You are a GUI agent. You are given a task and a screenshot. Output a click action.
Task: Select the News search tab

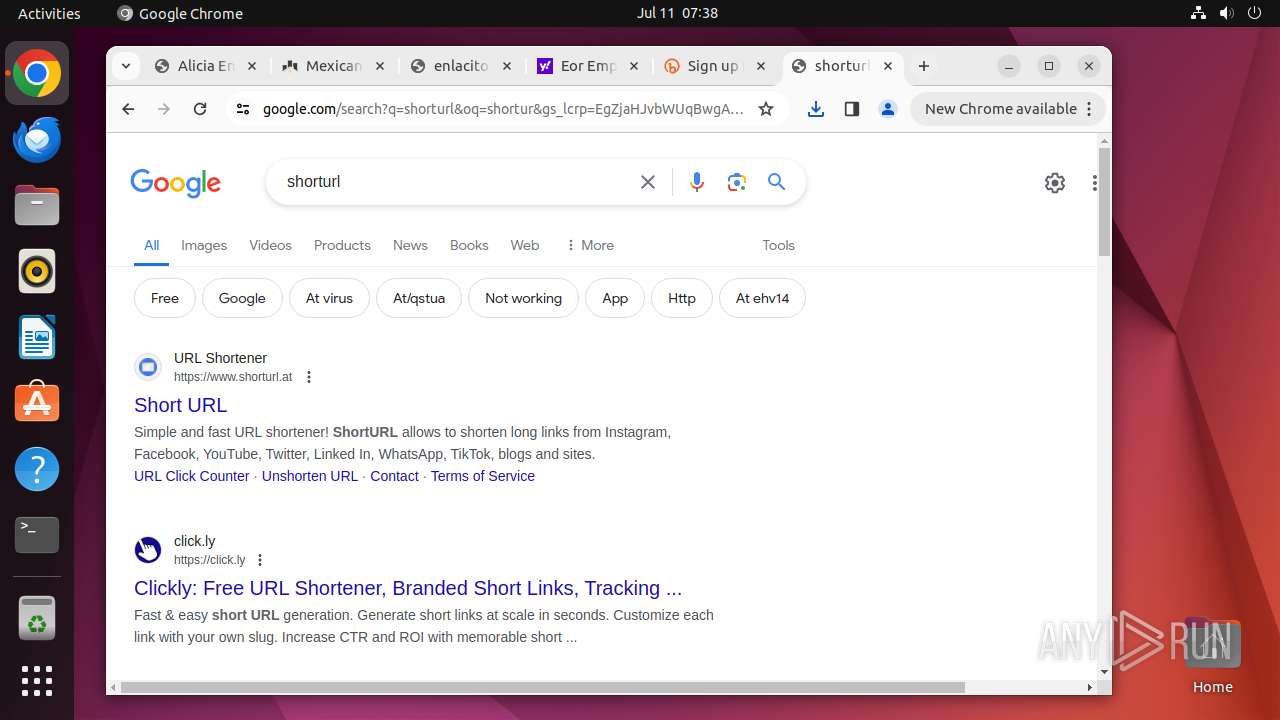coord(410,245)
